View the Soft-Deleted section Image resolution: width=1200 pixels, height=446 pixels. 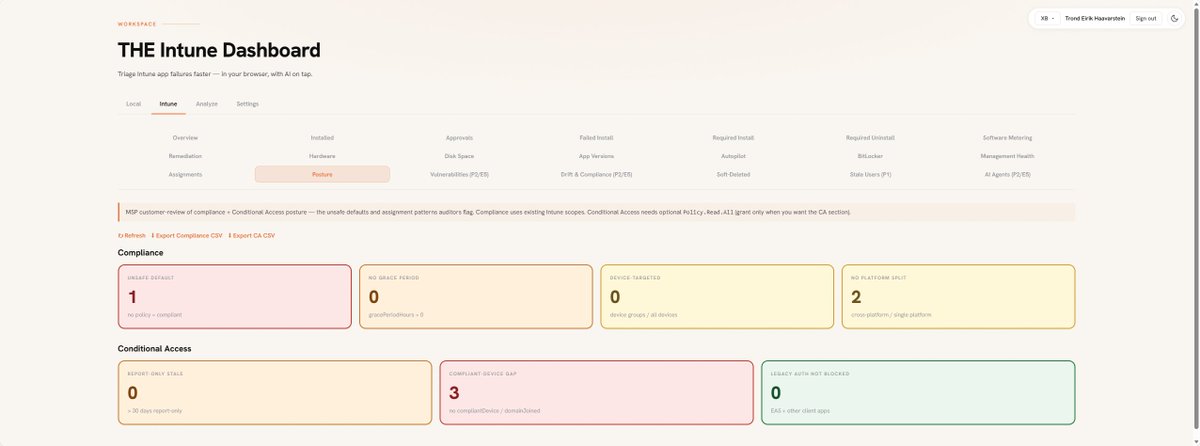pos(733,174)
